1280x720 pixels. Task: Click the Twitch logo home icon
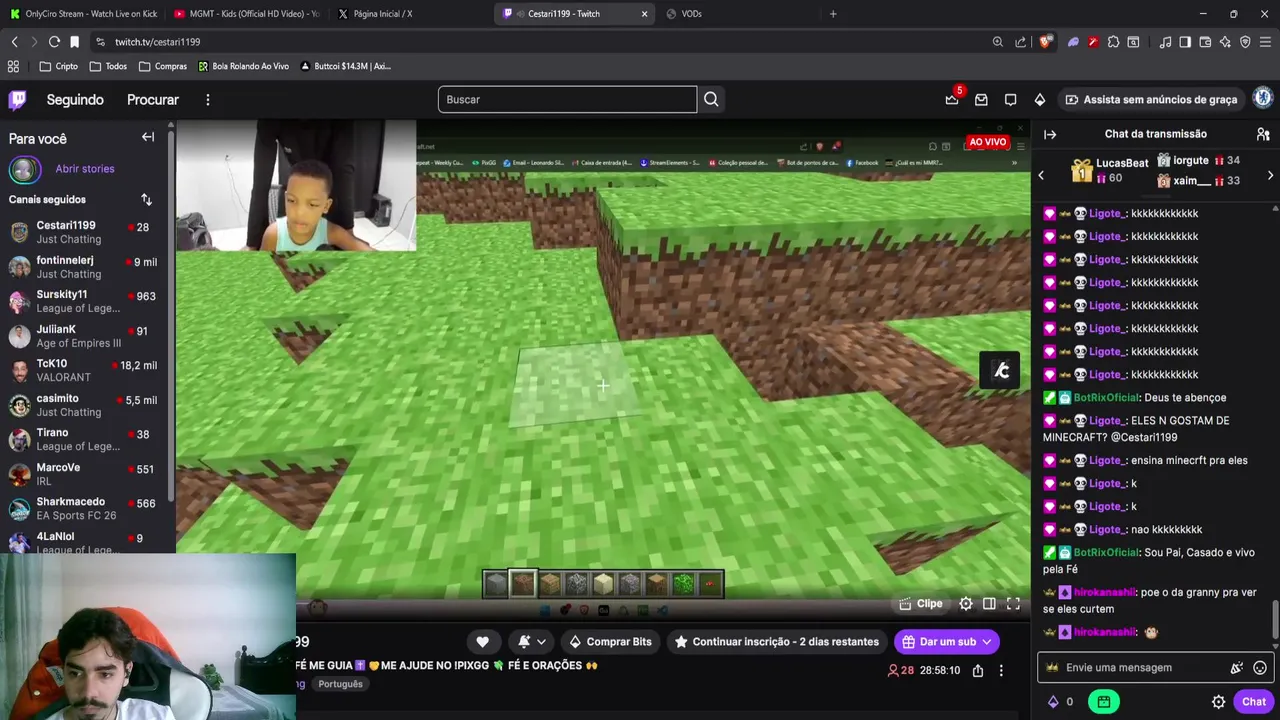click(18, 99)
